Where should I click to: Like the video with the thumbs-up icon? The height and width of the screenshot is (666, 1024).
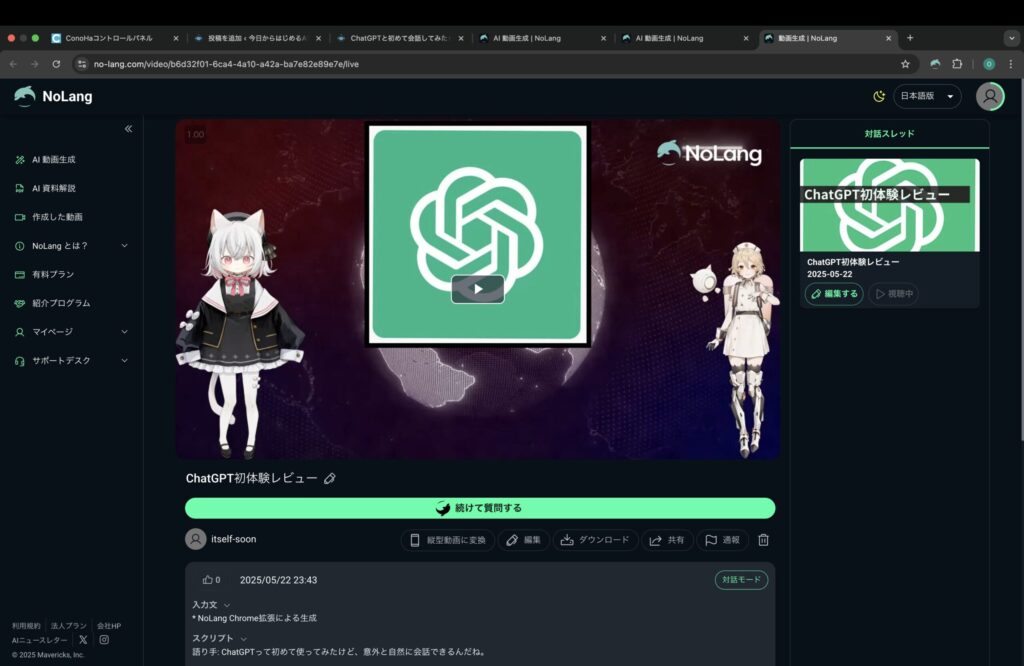tap(208, 580)
